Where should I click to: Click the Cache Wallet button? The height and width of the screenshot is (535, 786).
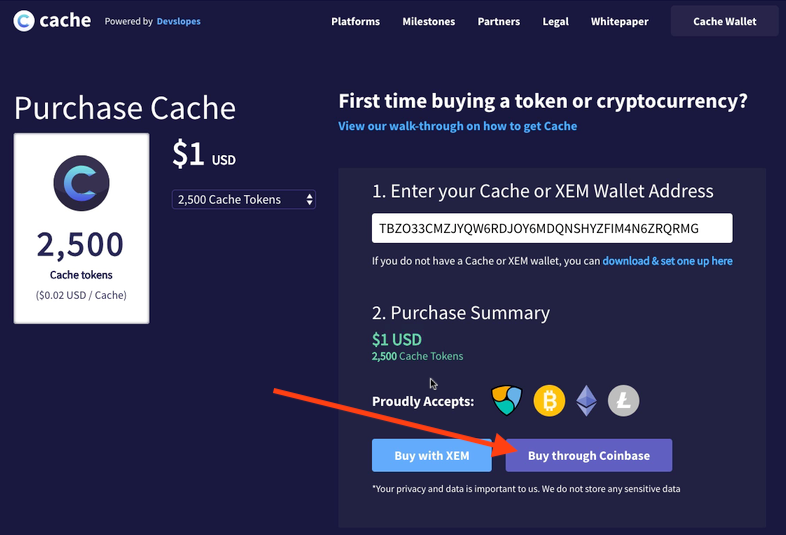point(725,21)
